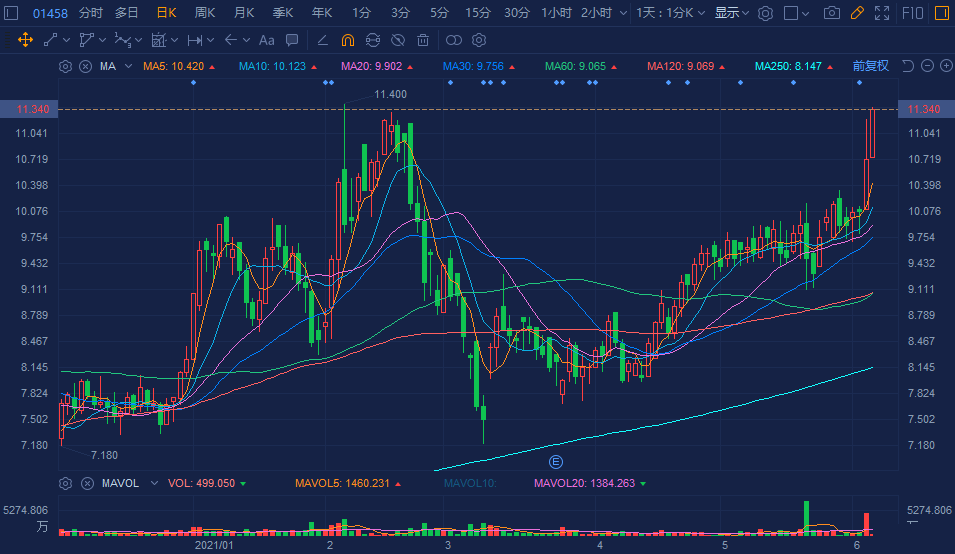The image size is (955, 554).
Task: Hide or show all drawings icon
Action: [397, 40]
